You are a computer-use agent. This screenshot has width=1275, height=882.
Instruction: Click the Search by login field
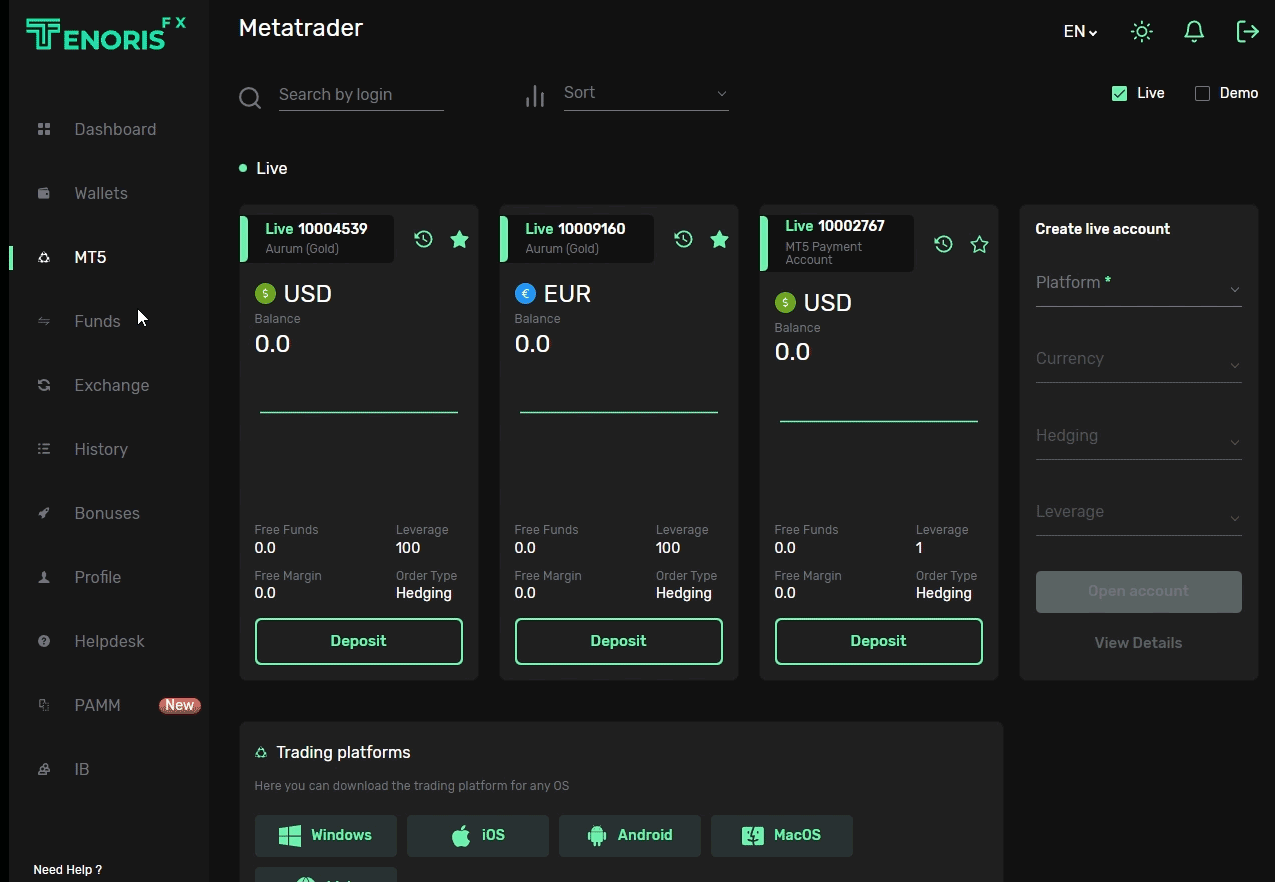pos(360,95)
